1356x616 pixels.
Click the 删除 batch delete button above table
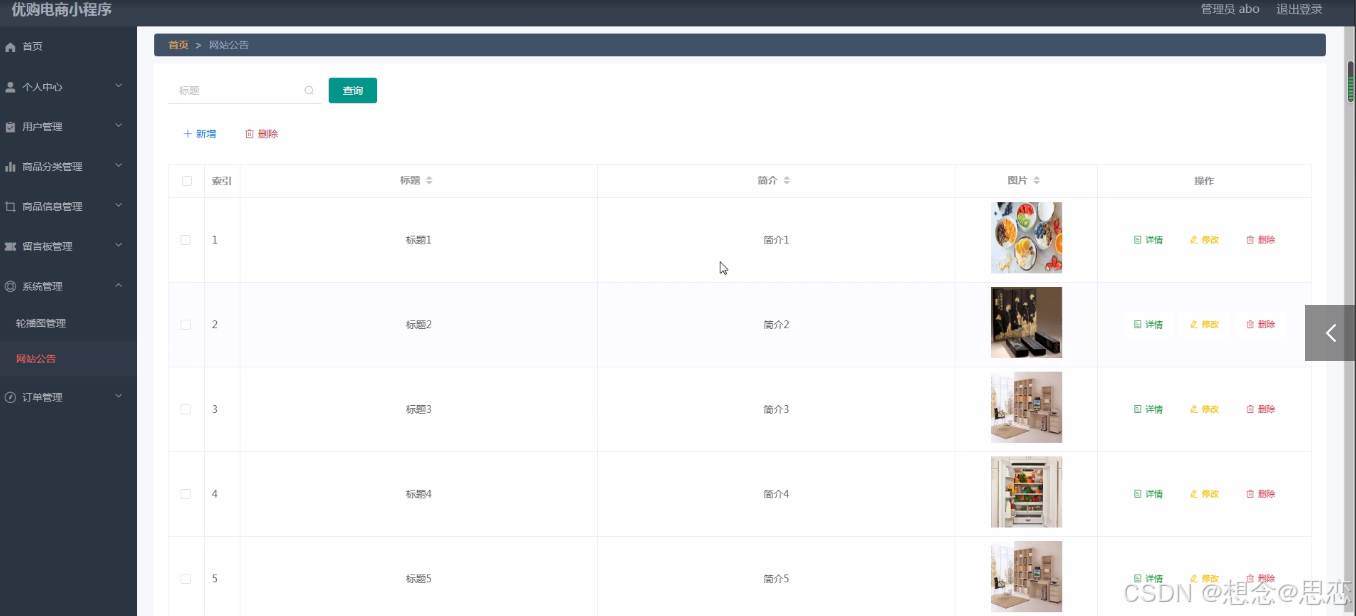click(262, 134)
